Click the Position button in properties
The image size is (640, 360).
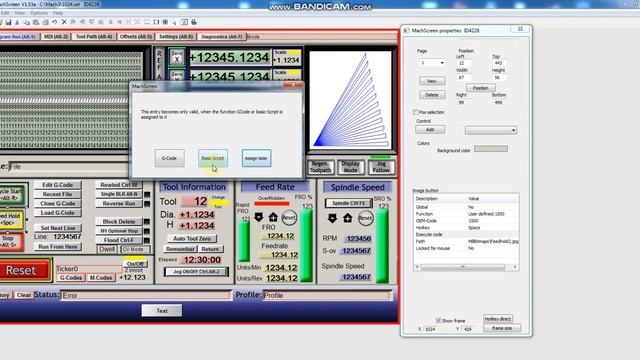(x=480, y=88)
